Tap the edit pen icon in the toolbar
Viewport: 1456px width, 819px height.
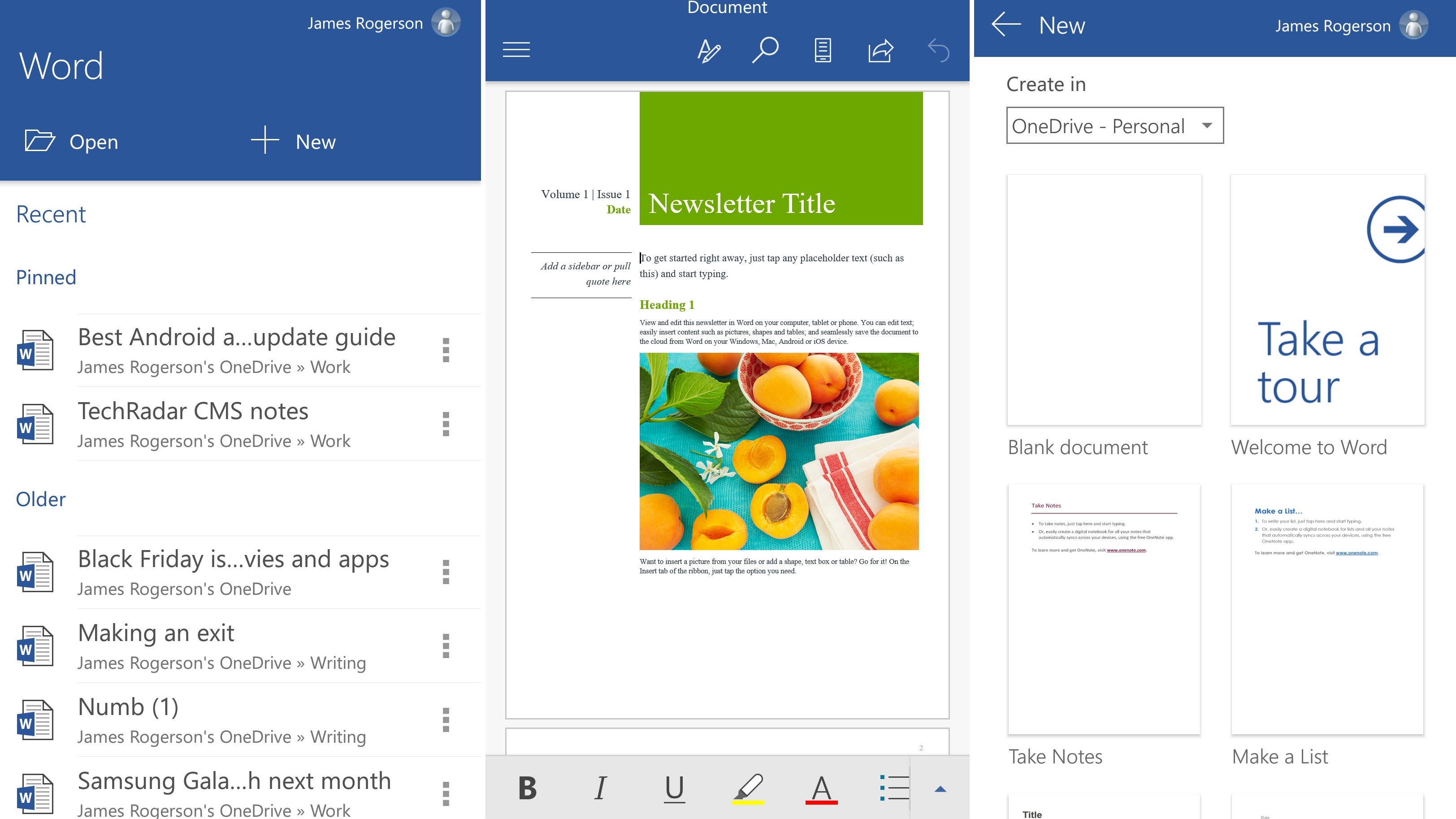pos(708,51)
